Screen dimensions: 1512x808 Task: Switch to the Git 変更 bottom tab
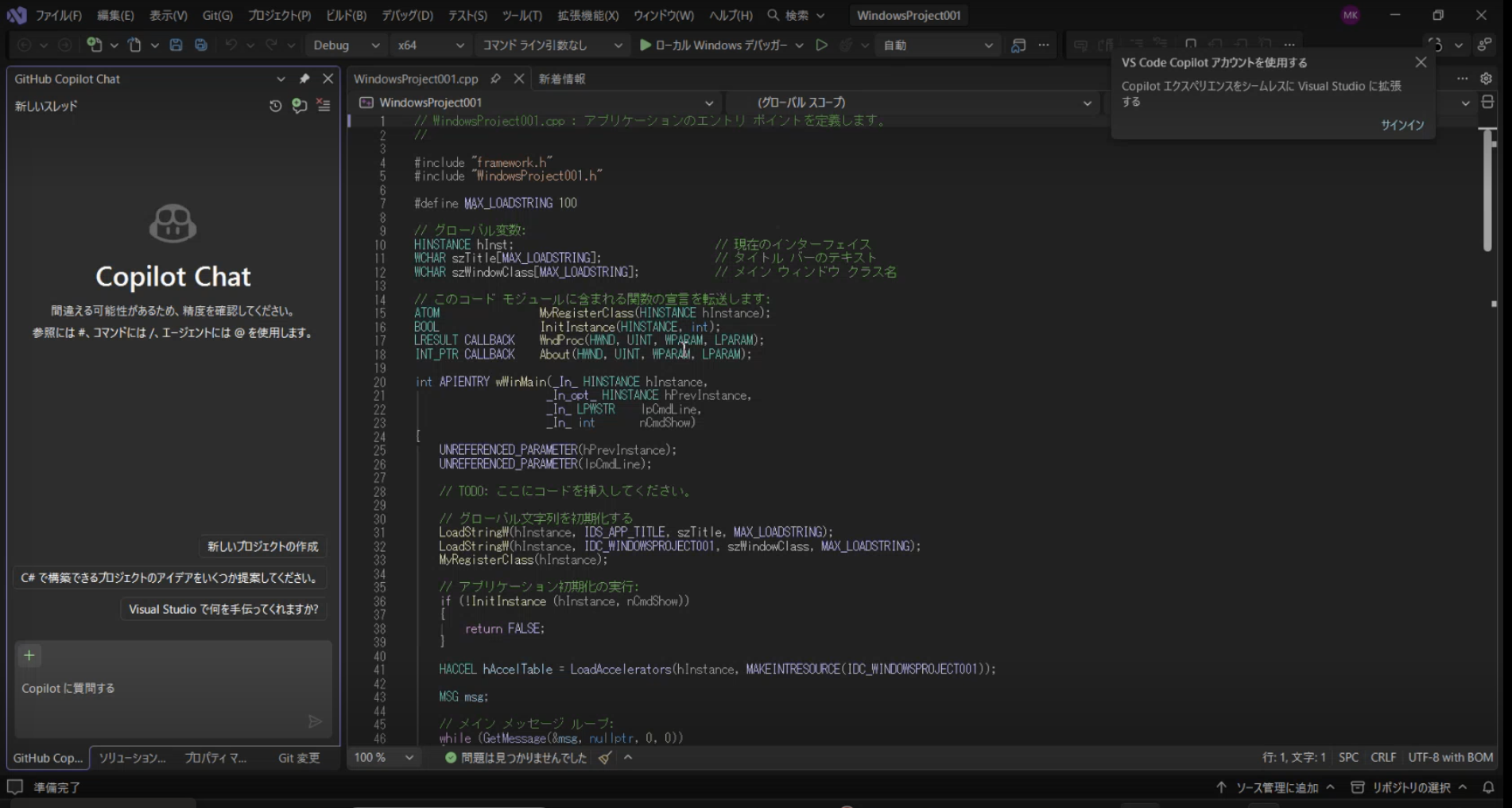click(x=299, y=758)
